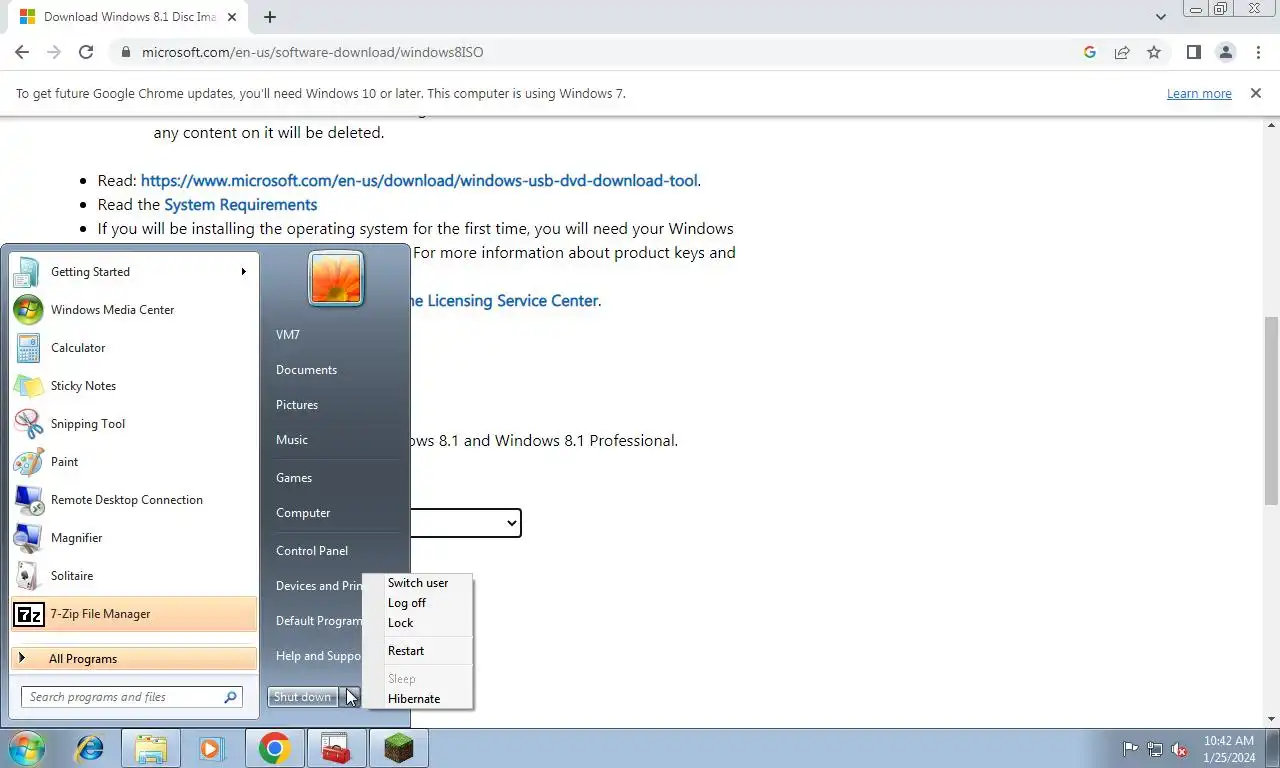Open the Paint program

(133, 462)
